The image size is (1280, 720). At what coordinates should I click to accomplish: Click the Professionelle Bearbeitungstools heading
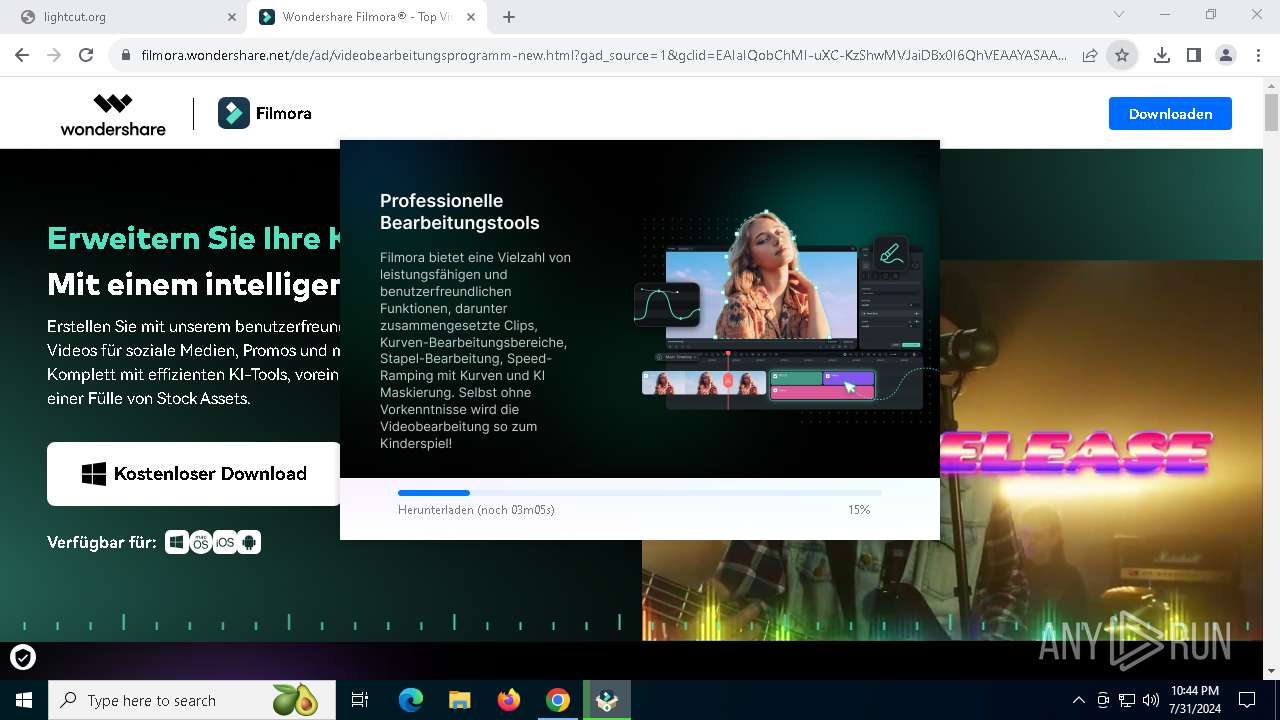point(460,212)
